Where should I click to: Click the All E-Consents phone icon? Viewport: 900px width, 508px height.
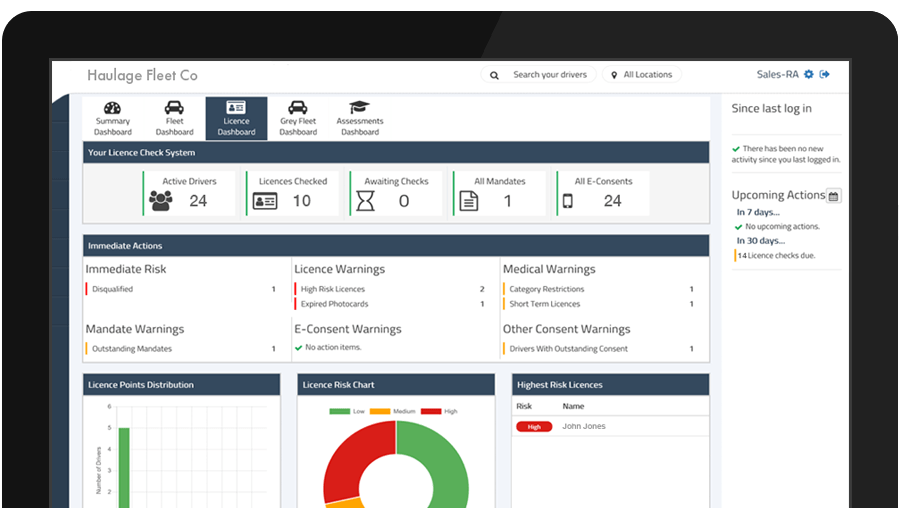pos(568,201)
